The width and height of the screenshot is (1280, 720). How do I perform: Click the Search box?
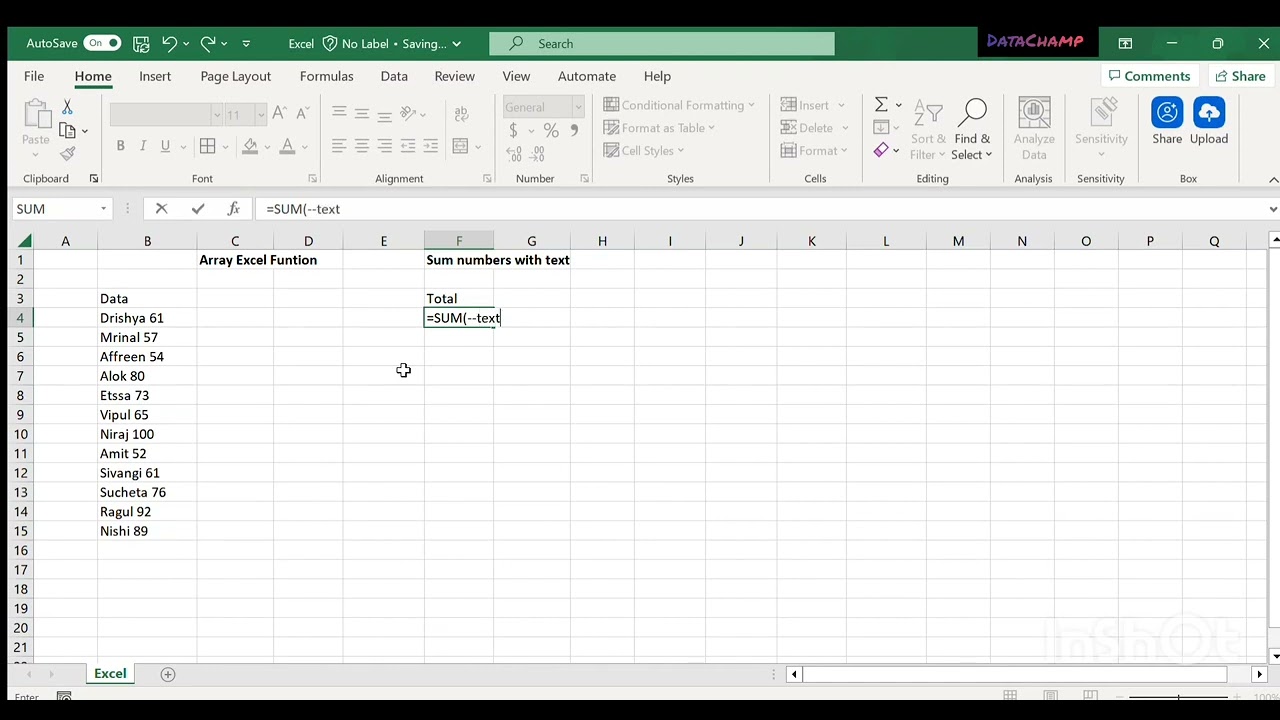662,43
